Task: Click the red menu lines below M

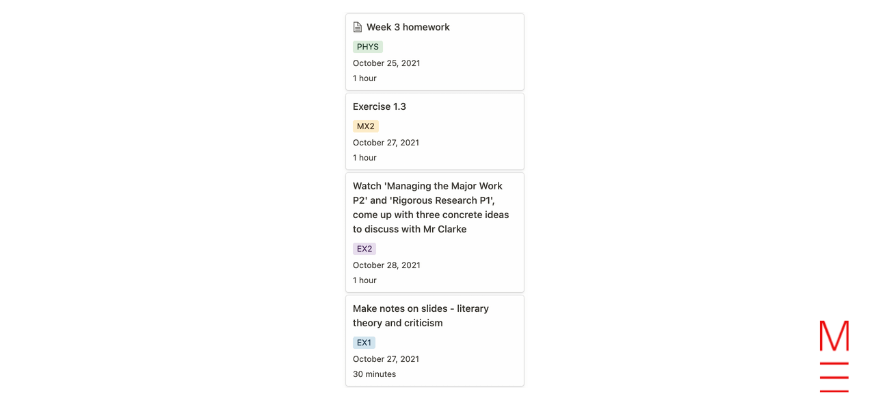Action: 834,377
